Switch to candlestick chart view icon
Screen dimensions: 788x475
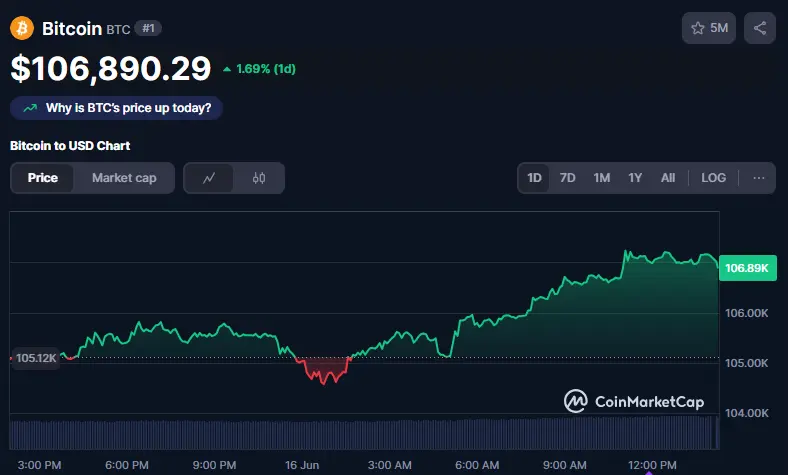coord(259,178)
